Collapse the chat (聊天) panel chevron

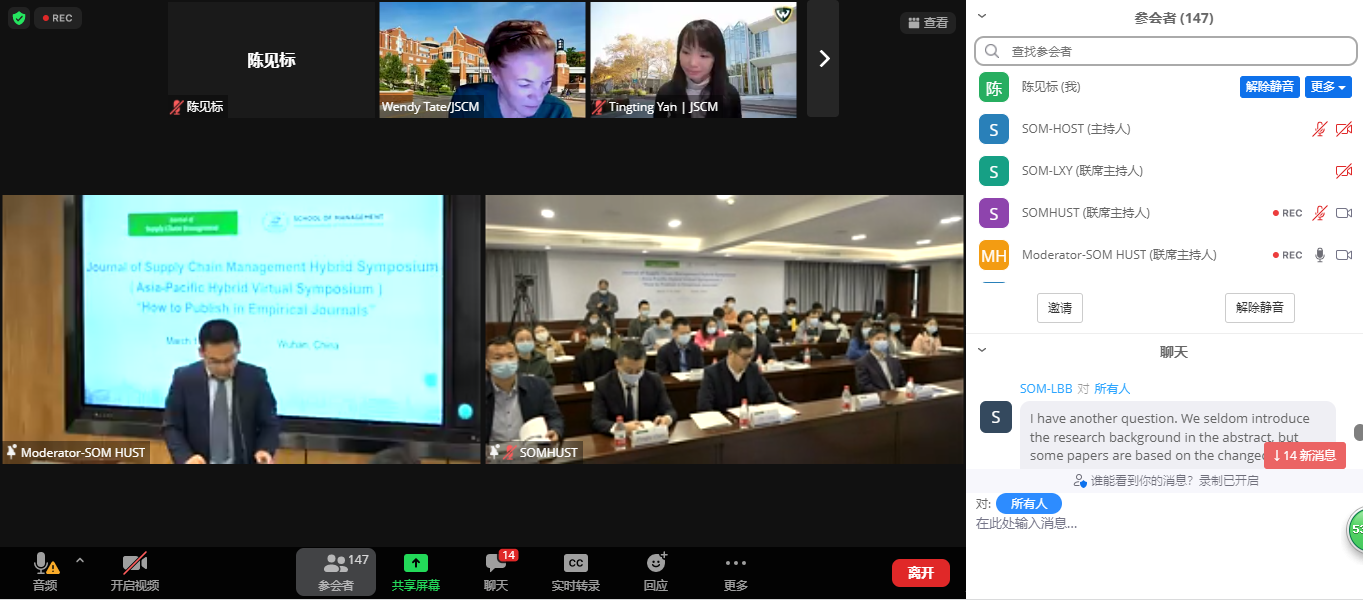[x=982, y=350]
